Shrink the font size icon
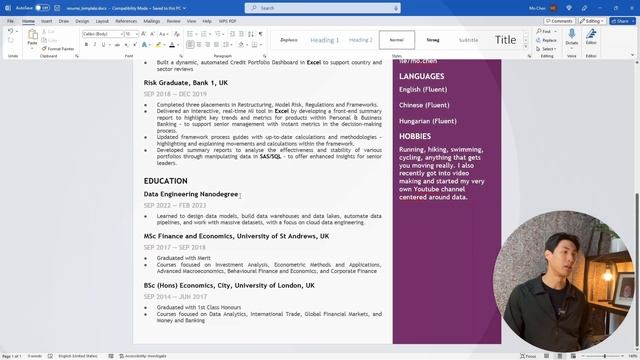 point(152,34)
